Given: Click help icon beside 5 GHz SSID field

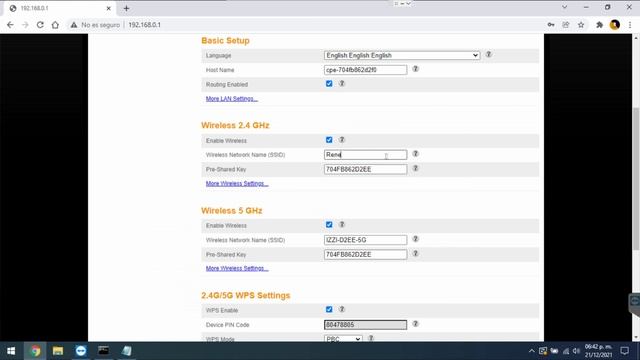Looking at the screenshot, I should (415, 239).
